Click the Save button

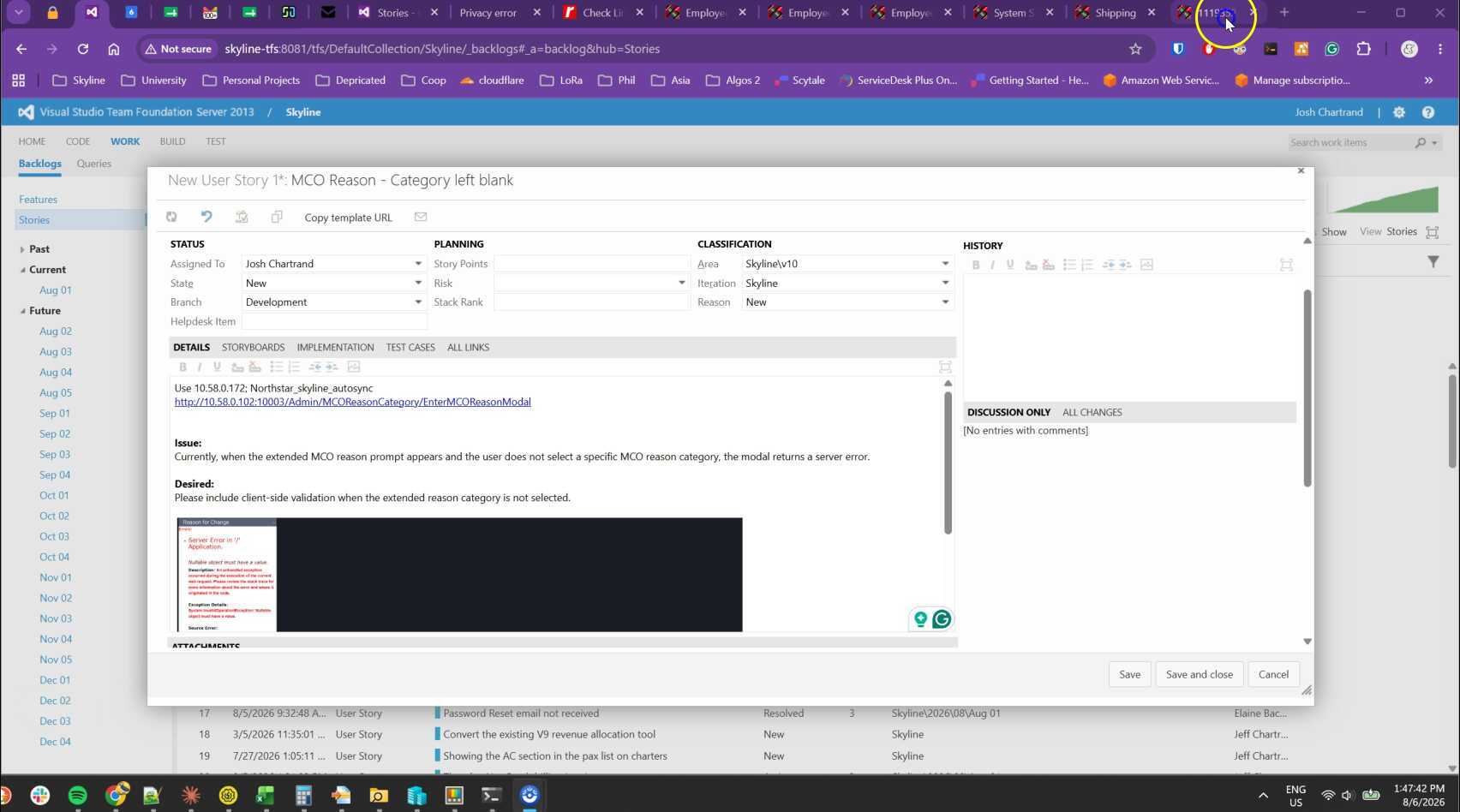click(1129, 675)
